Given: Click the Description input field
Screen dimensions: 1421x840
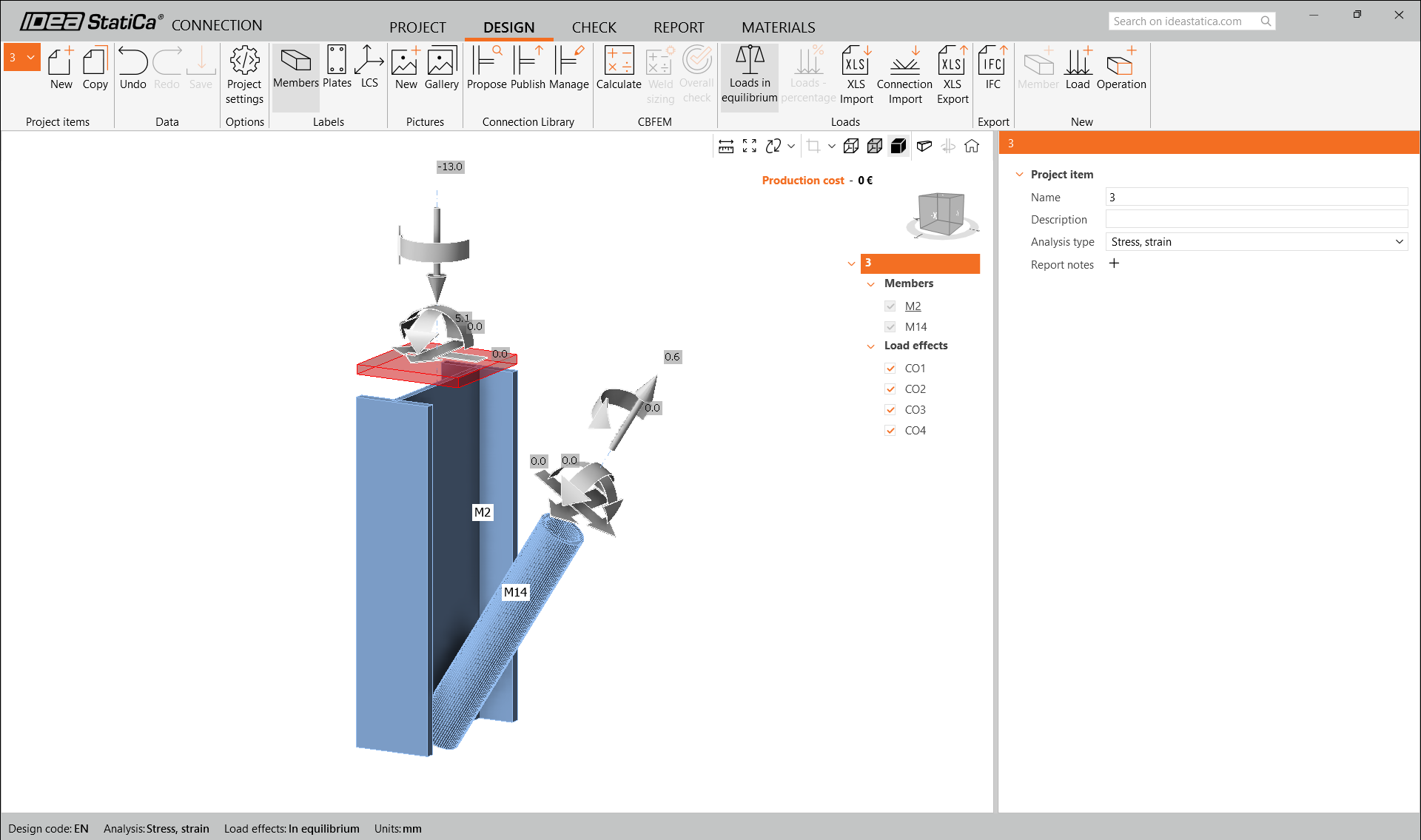Looking at the screenshot, I should [1256, 220].
